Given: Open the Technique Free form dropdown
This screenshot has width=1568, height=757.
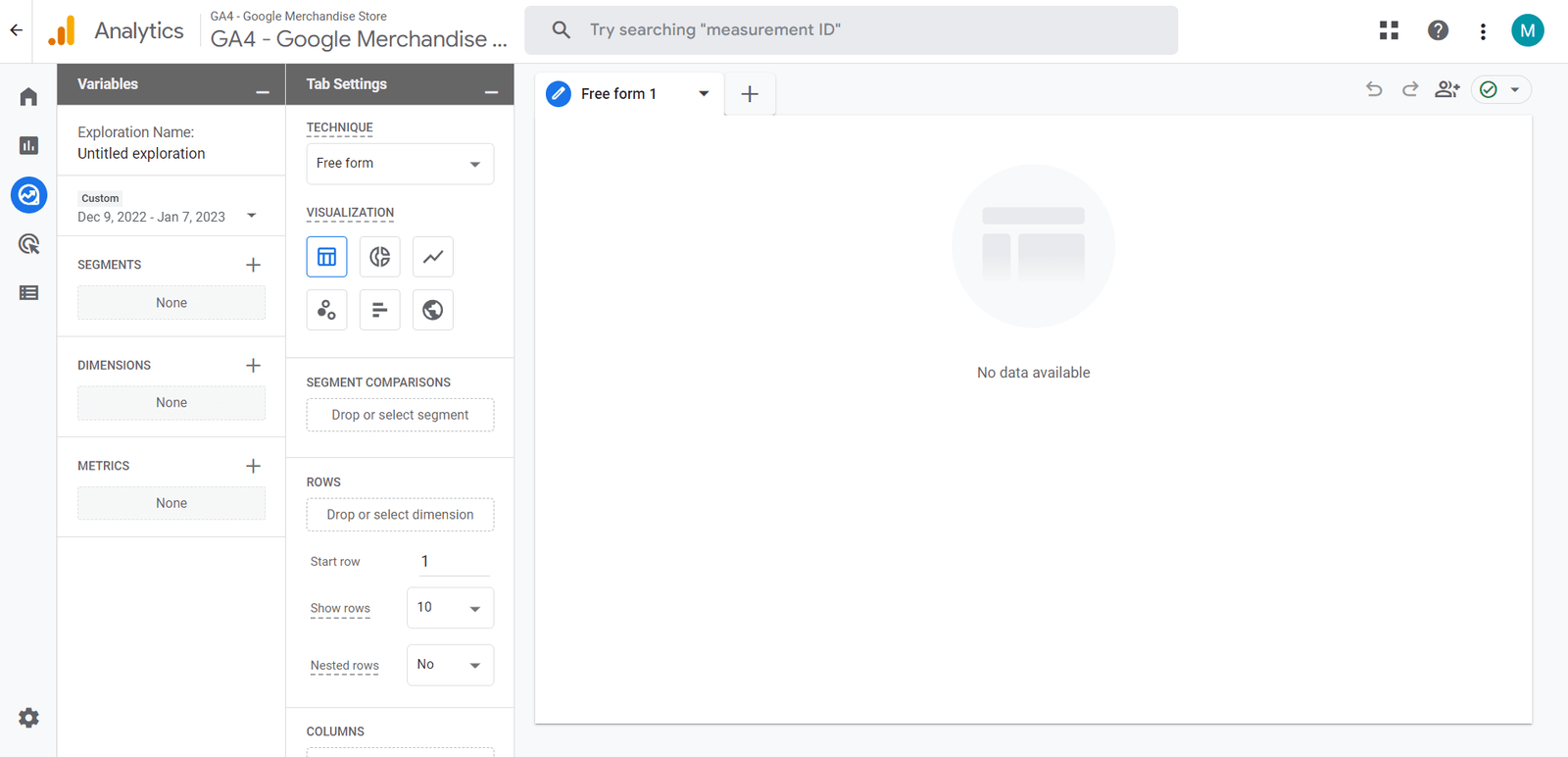Looking at the screenshot, I should [400, 164].
